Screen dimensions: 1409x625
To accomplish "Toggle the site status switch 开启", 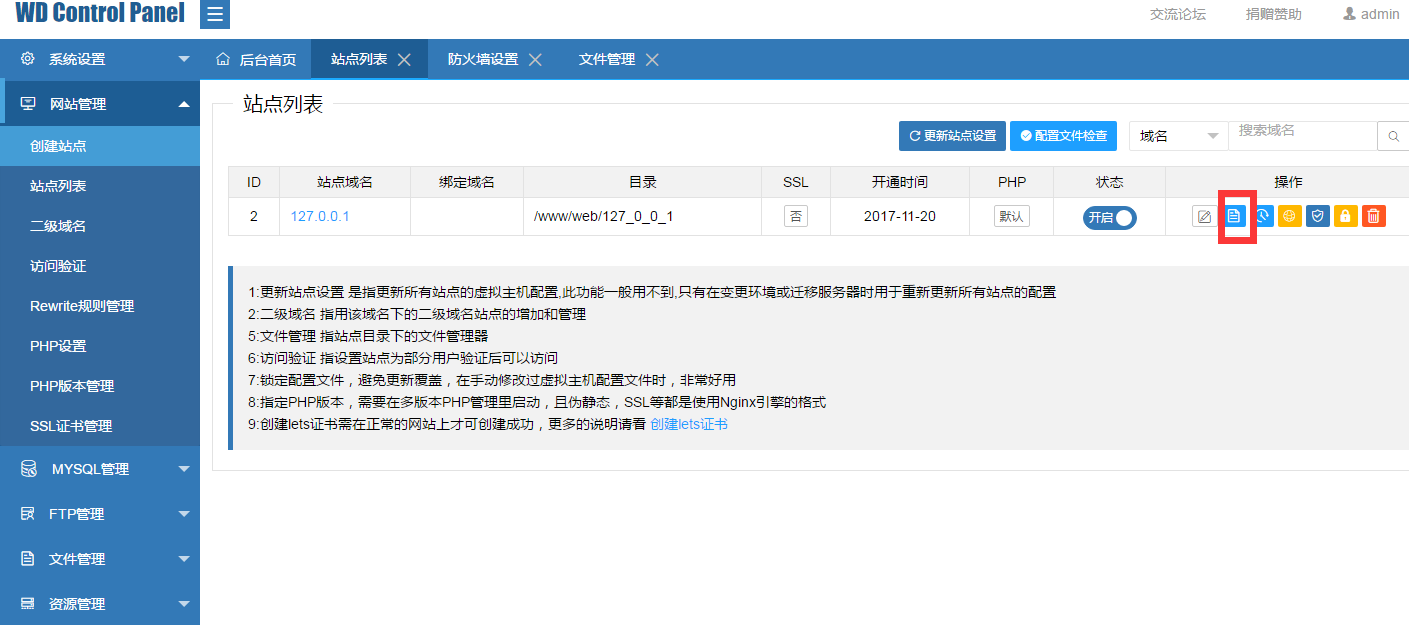I will [1109, 216].
